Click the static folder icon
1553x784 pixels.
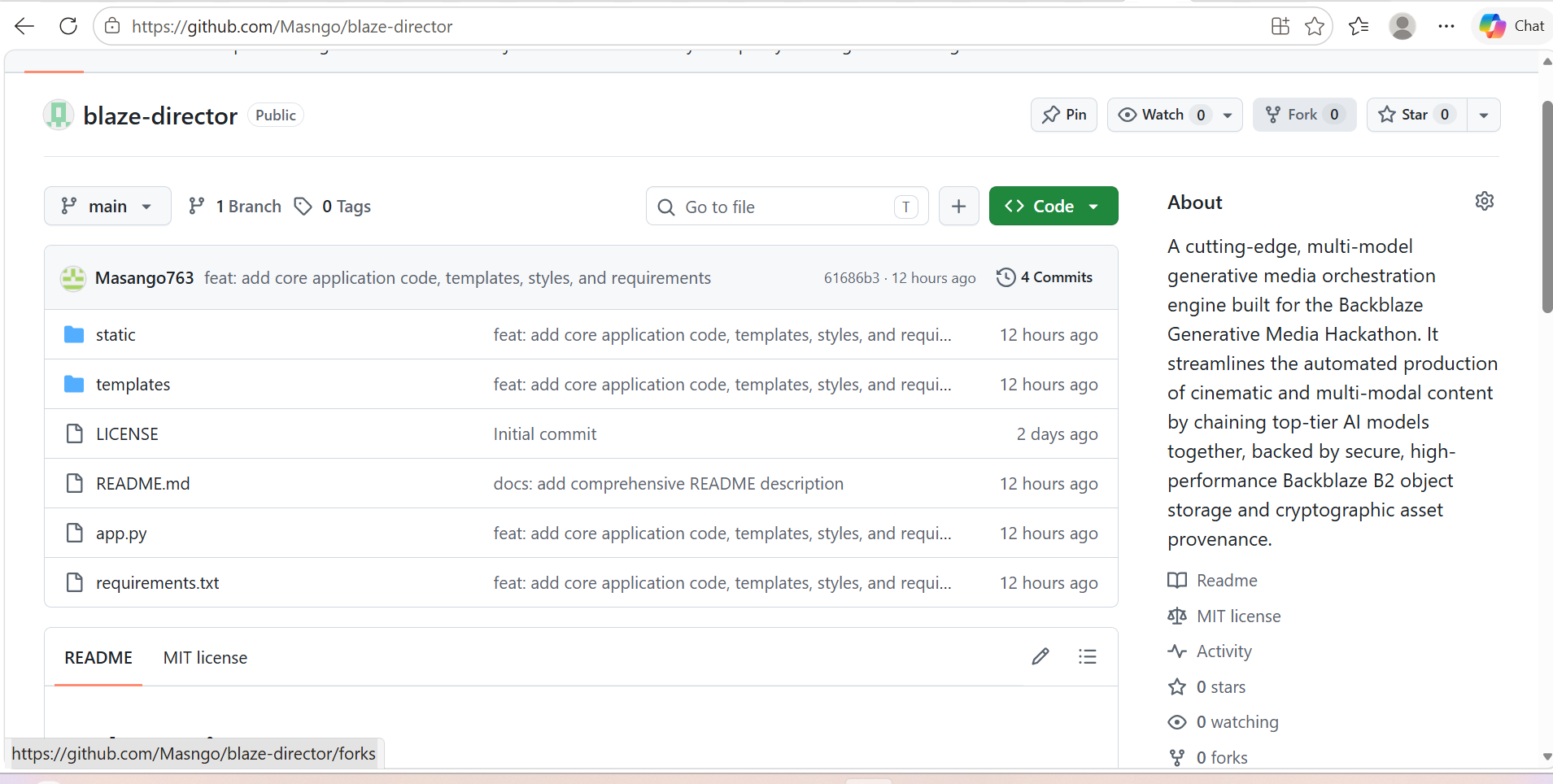[x=74, y=334]
